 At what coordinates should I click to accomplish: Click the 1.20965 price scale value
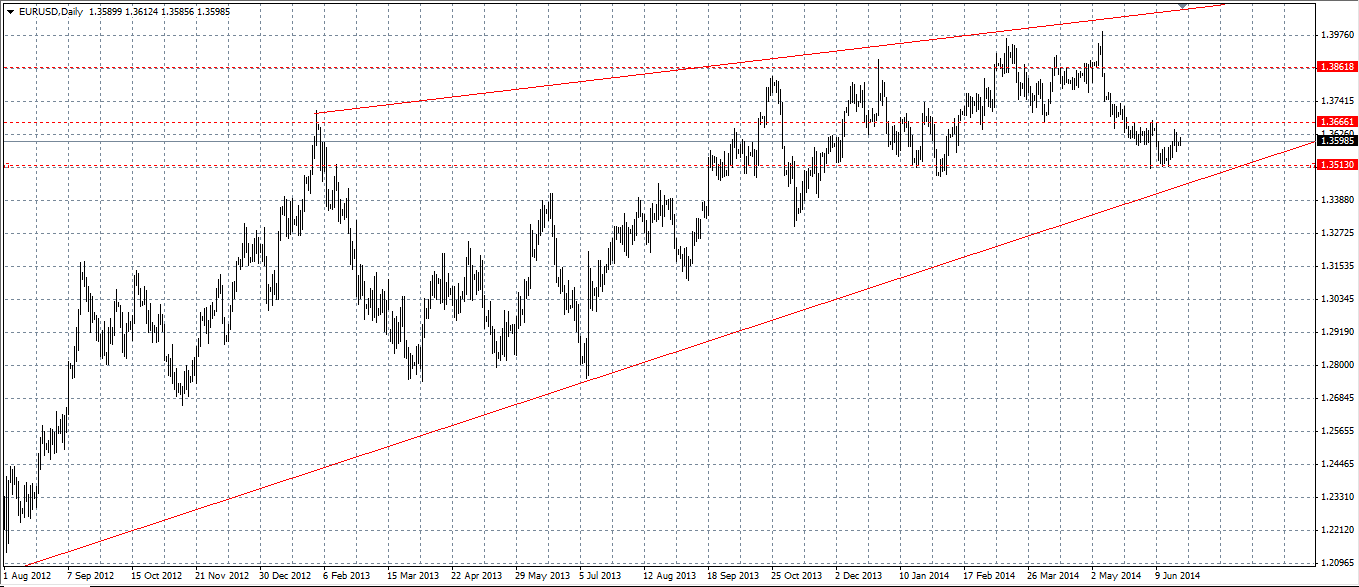click(x=1337, y=563)
